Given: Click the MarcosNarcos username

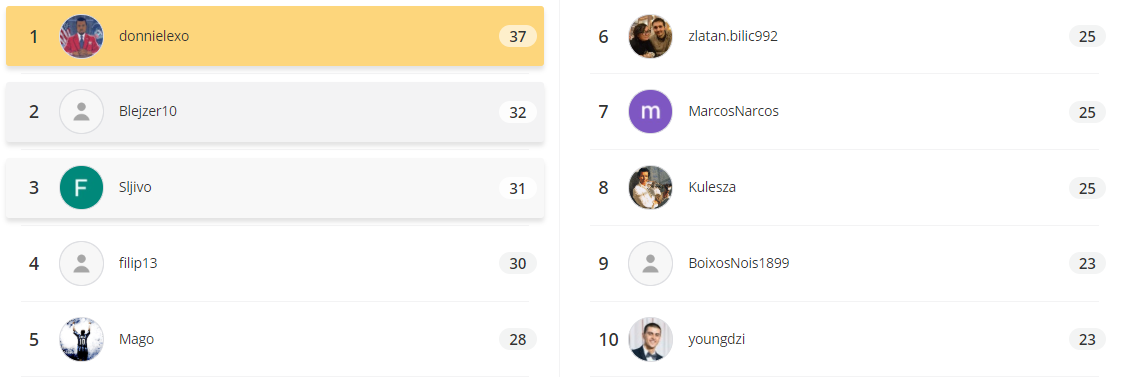Looking at the screenshot, I should coord(733,112).
